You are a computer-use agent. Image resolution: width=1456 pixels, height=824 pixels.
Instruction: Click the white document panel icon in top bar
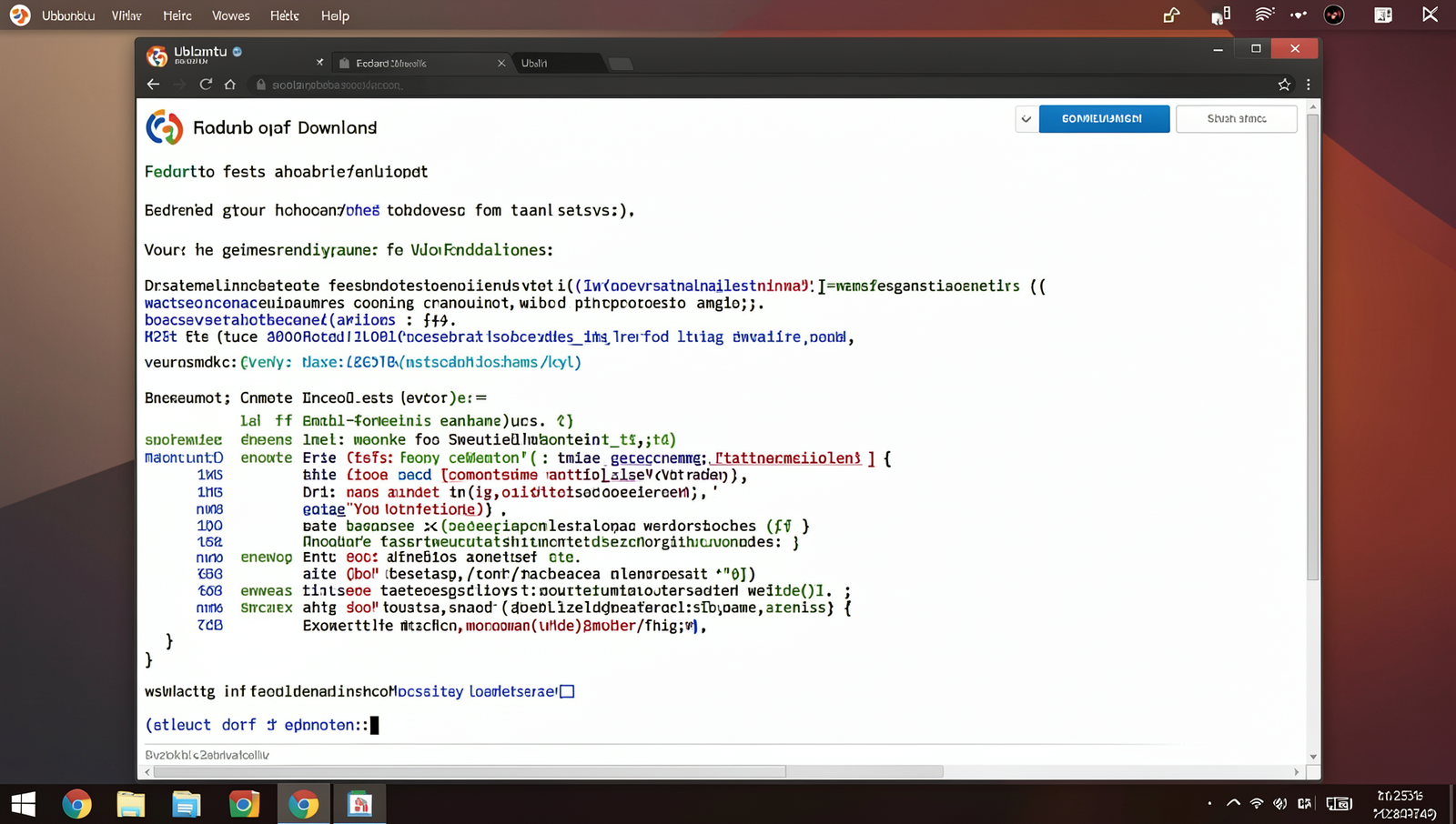(1383, 15)
